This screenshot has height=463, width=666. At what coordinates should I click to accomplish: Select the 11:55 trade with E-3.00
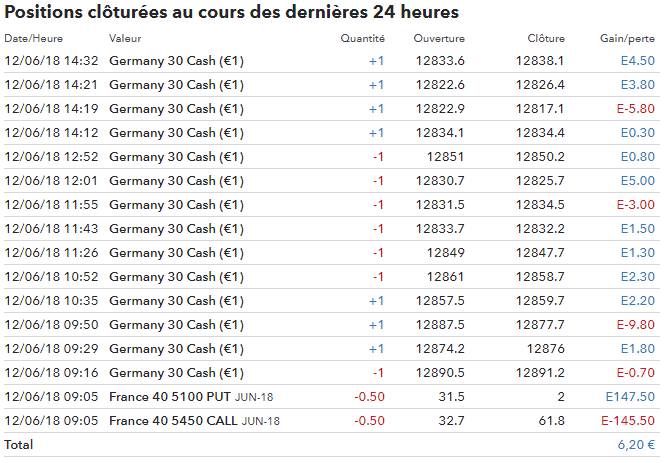click(332, 205)
